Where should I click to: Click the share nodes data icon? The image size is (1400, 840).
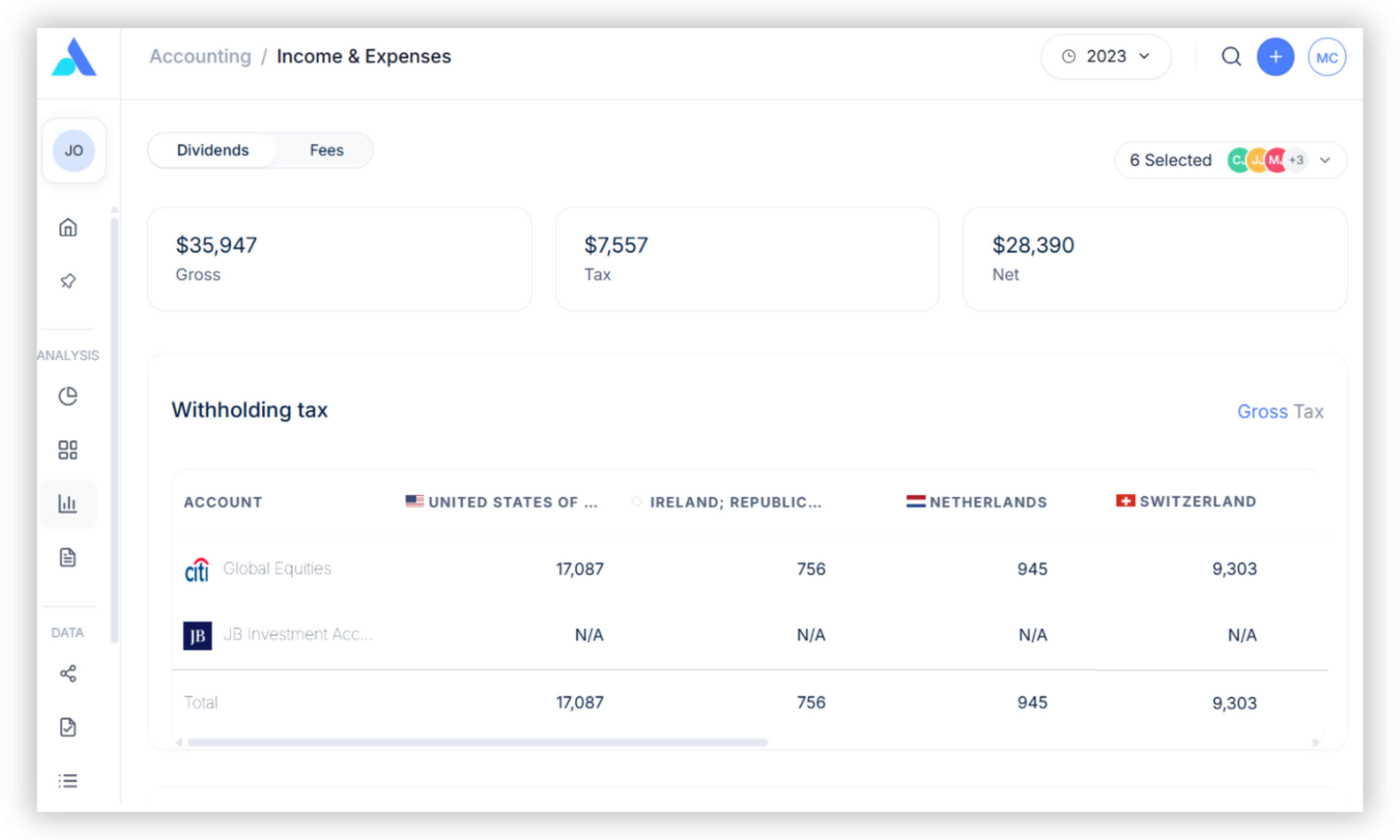[68, 674]
